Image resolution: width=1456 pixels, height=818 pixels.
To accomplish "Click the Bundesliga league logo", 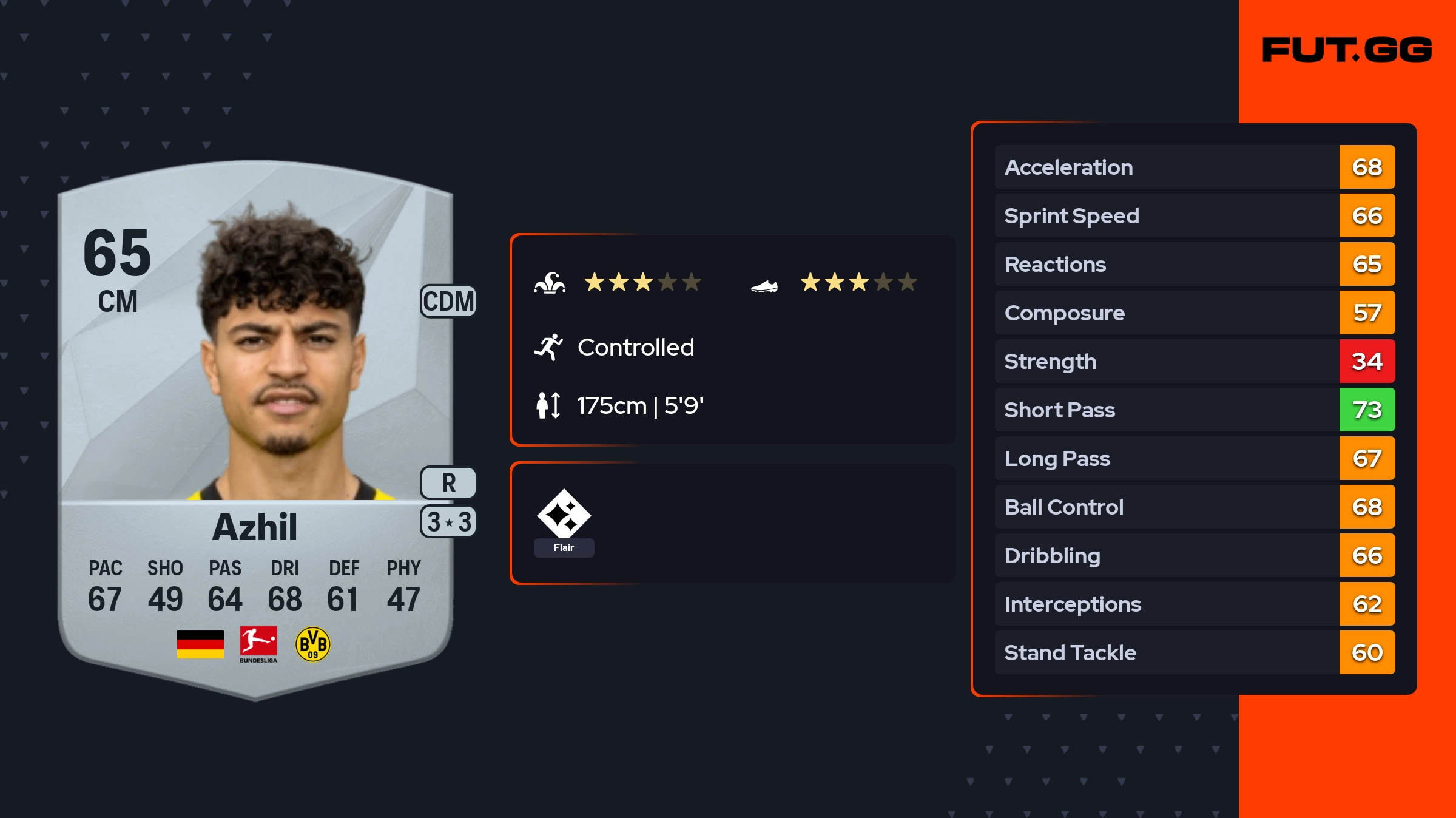I will click(x=258, y=644).
